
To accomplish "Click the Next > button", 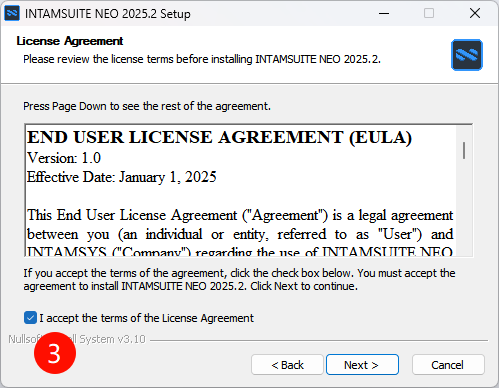I will [362, 365].
